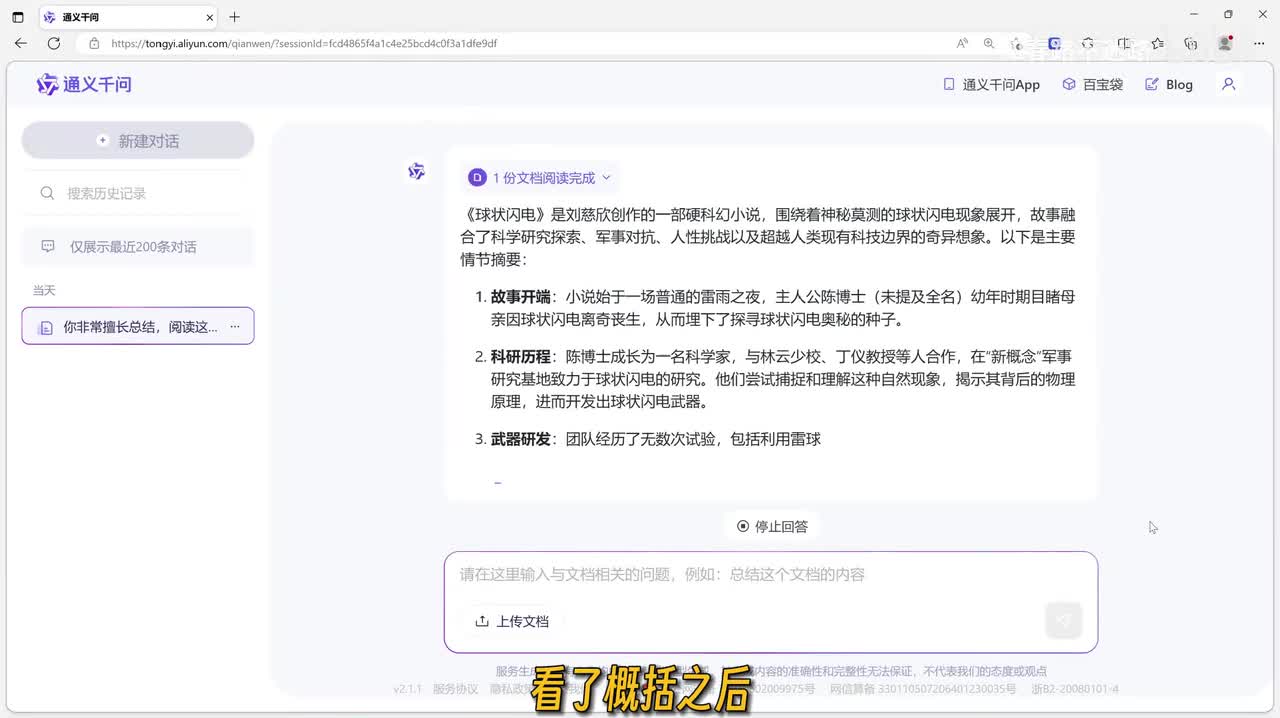This screenshot has width=1280, height=718.
Task: Click the browser zoom magnifier icon
Action: pos(989,43)
